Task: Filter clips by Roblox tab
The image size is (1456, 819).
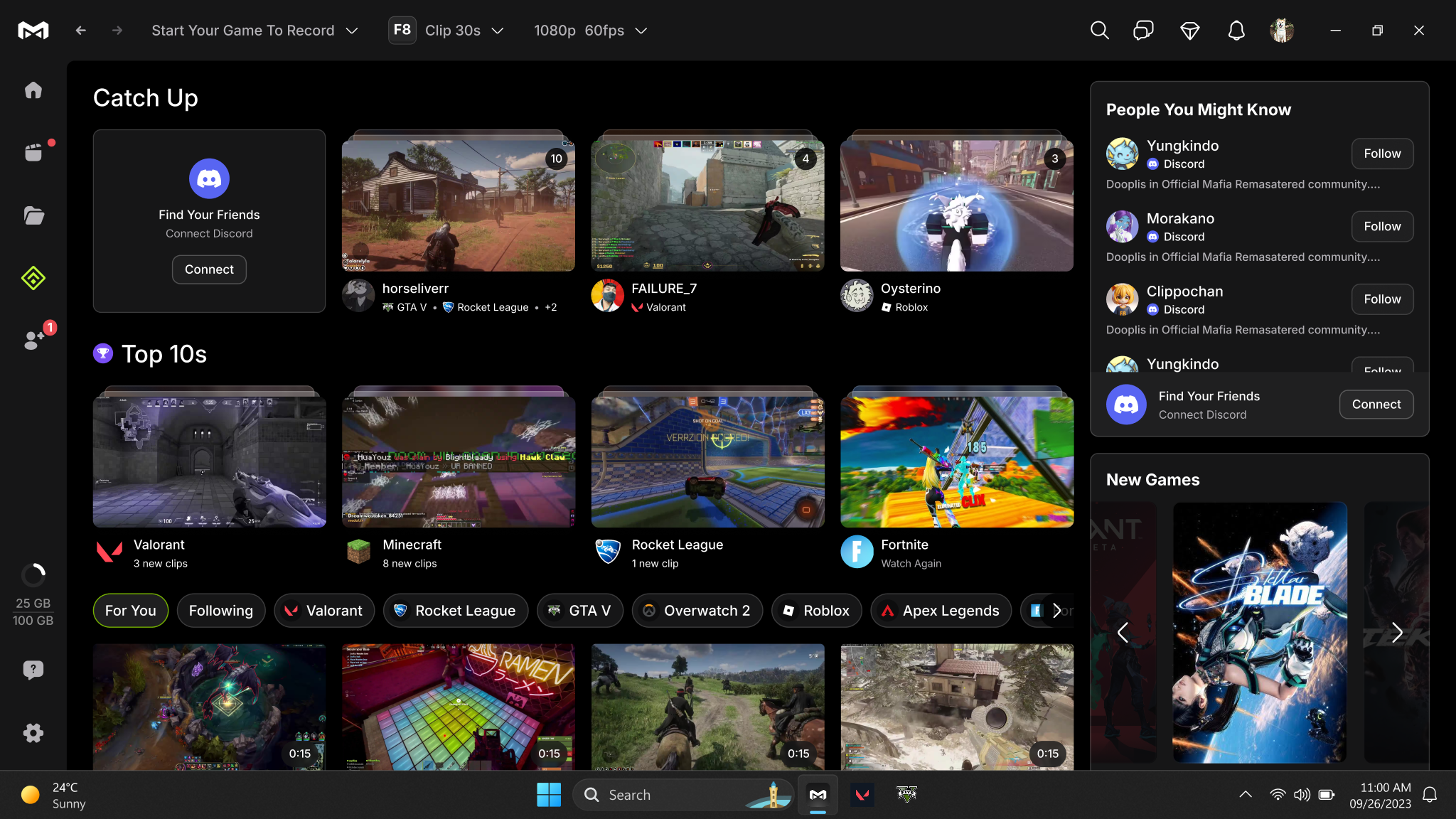Action: point(817,611)
